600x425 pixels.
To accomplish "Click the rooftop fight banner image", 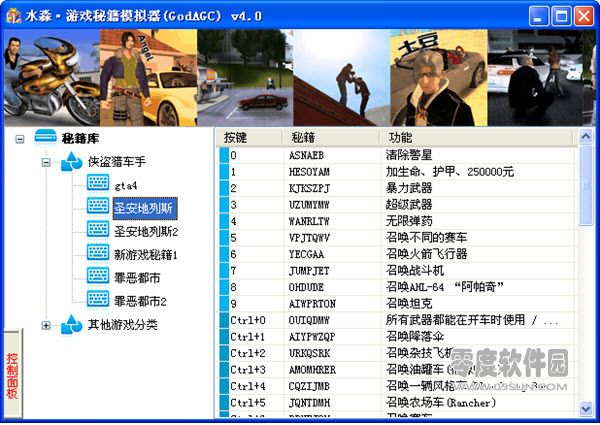I will [x=342, y=78].
